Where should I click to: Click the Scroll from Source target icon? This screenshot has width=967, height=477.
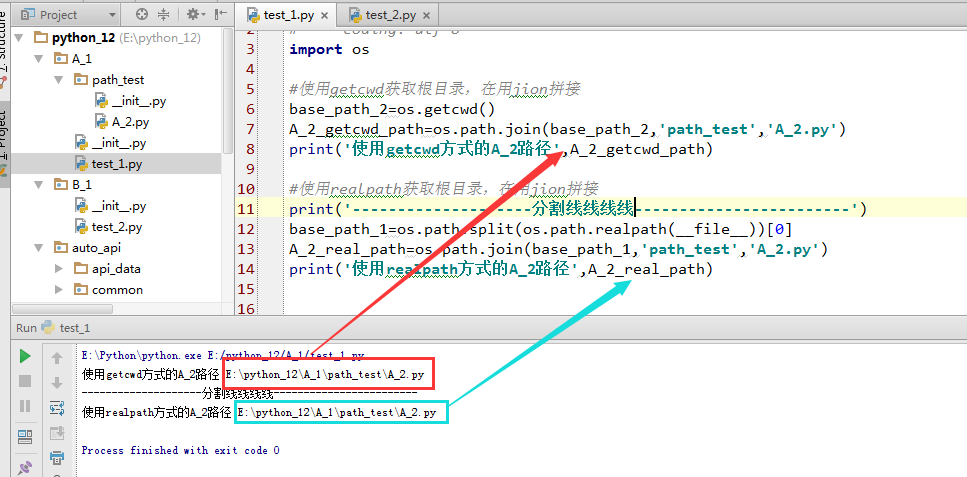coord(142,15)
